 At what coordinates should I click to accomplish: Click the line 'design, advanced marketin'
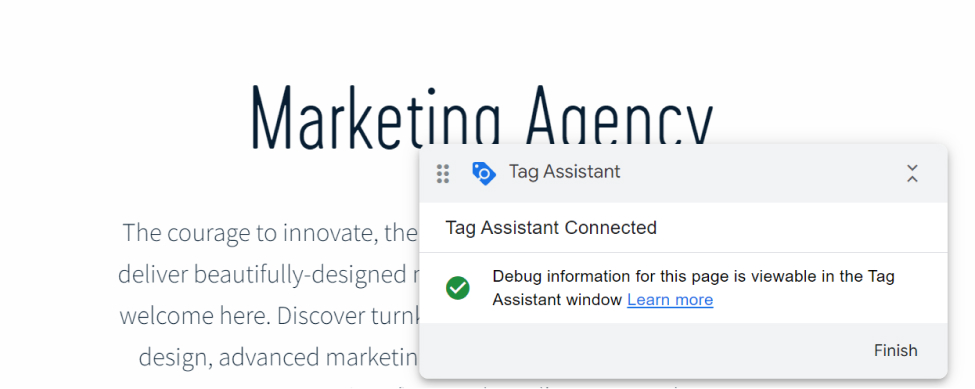click(279, 357)
